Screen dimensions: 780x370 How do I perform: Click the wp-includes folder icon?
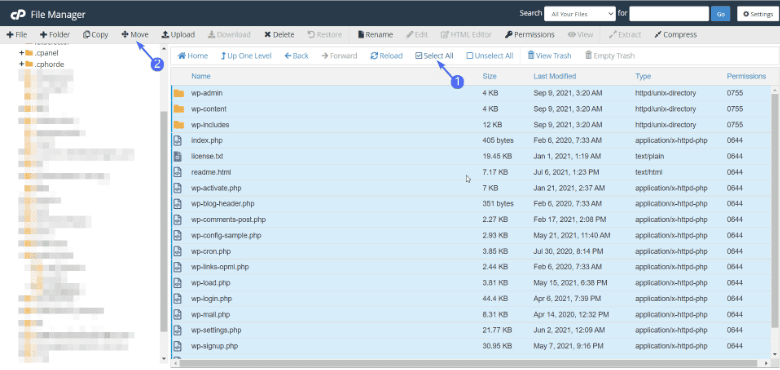179,125
